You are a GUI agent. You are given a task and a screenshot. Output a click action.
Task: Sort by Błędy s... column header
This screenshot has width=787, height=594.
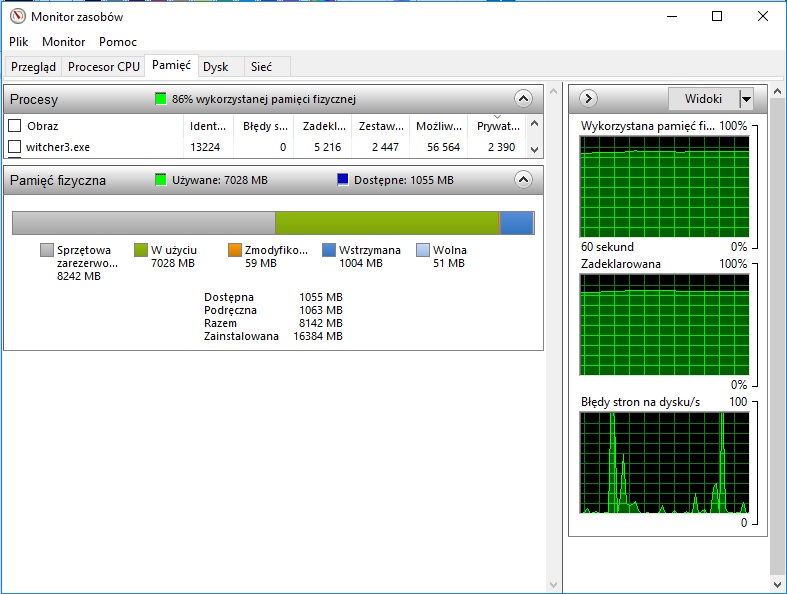coord(265,126)
